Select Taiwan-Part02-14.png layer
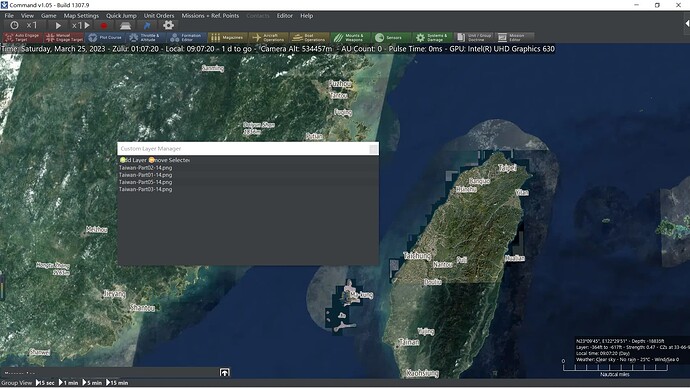The height and width of the screenshot is (388, 690). click(146, 168)
